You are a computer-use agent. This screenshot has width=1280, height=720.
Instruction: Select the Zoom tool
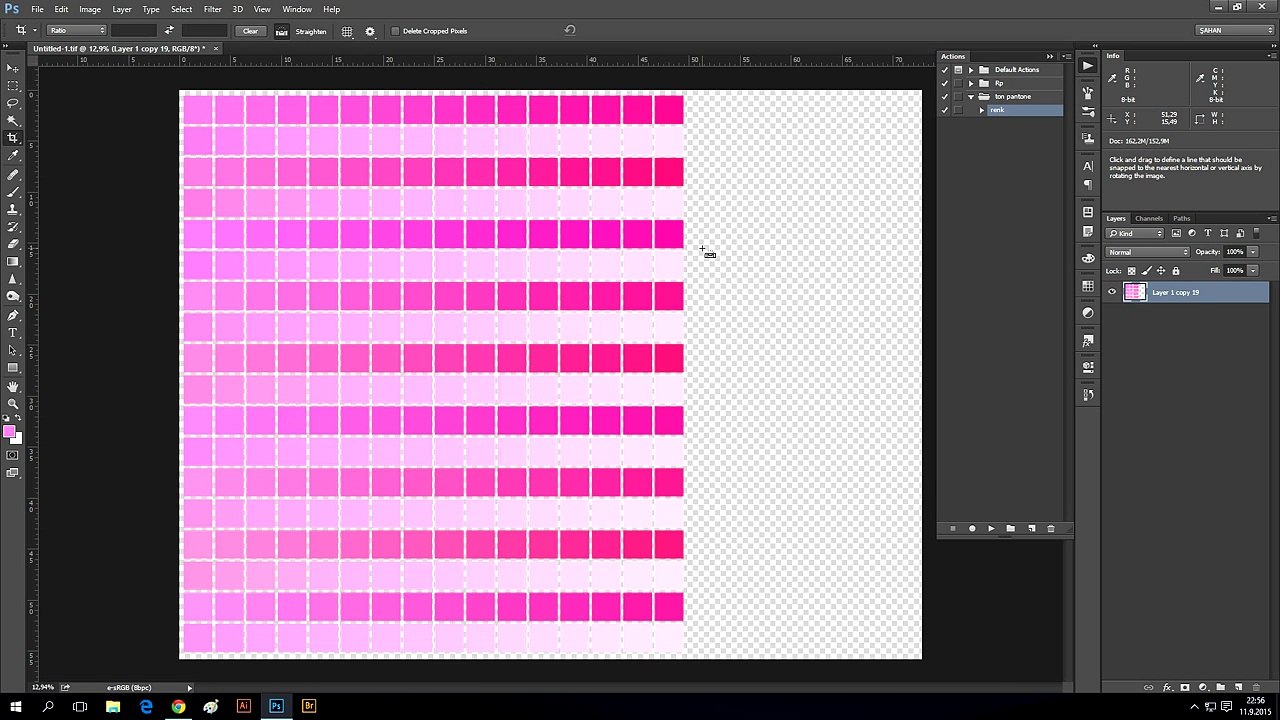point(13,403)
